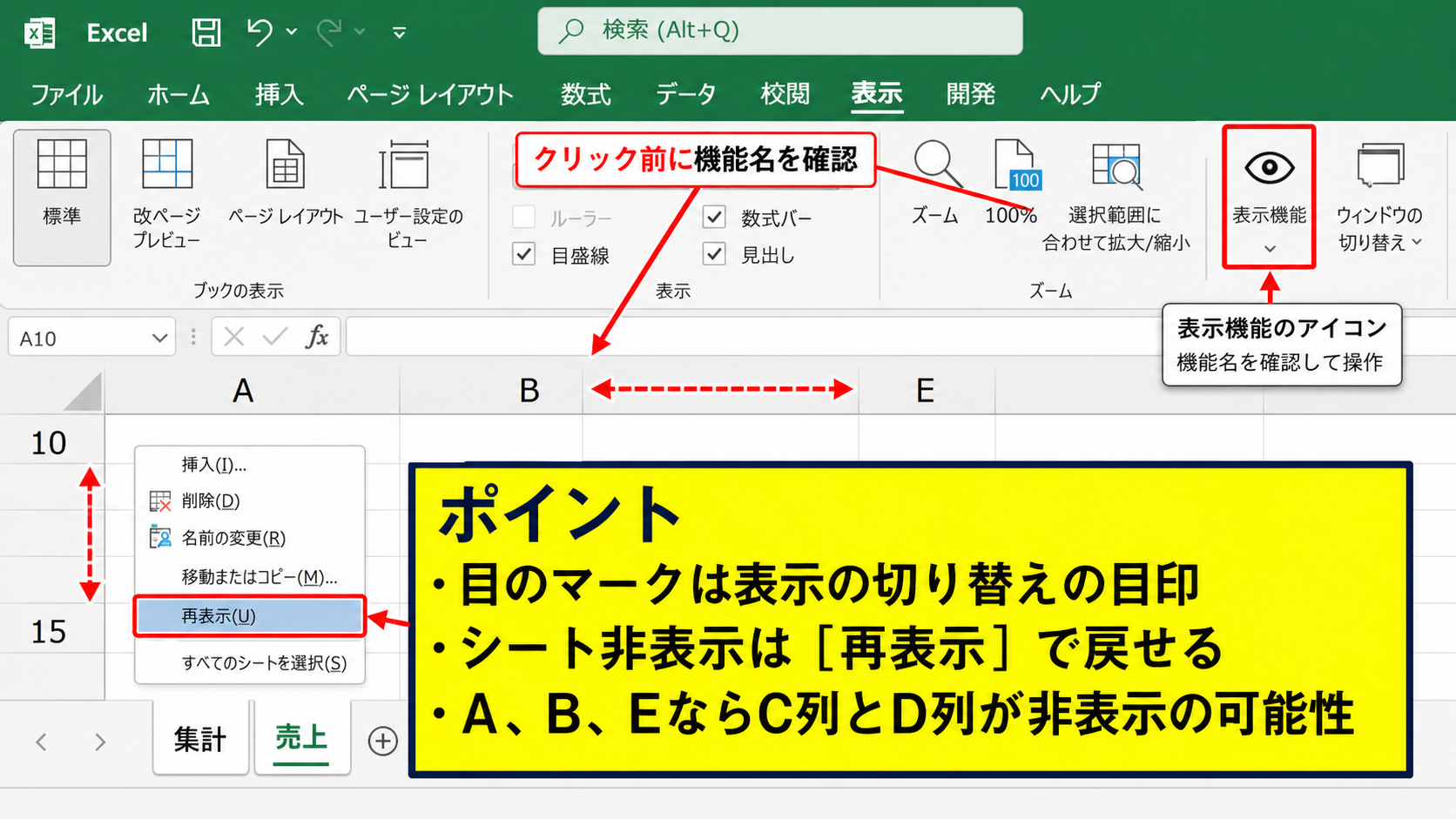
Task: Click the search box (Alt+Q)
Action: coord(779,31)
